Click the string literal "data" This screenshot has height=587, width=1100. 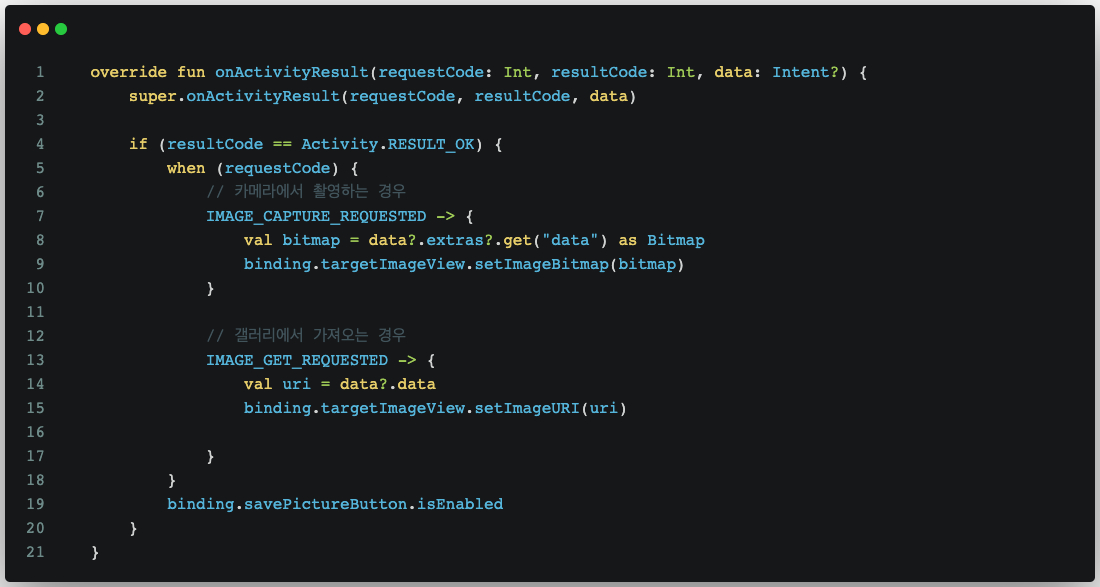(x=569, y=240)
